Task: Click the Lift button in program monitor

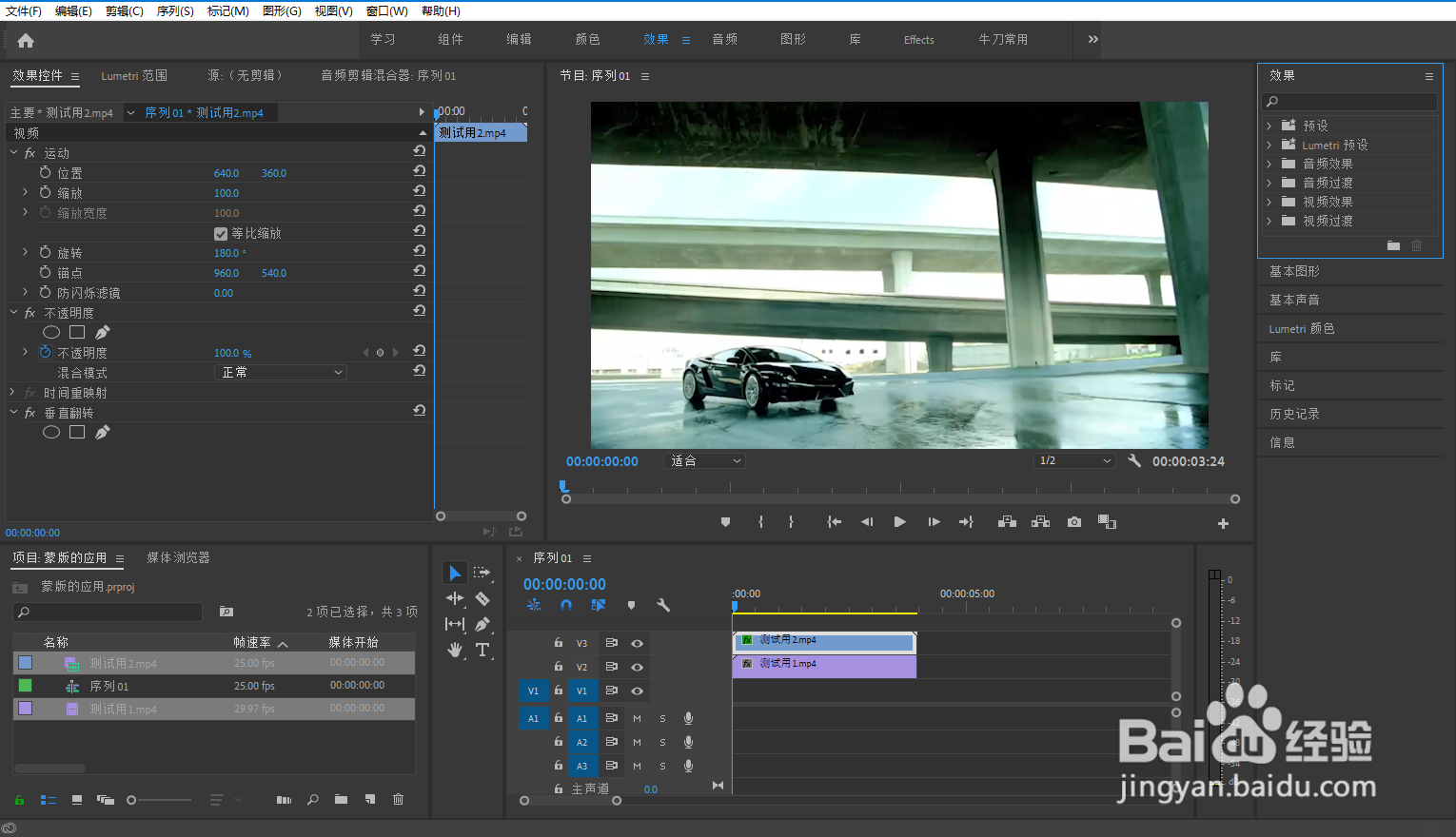Action: [1007, 521]
